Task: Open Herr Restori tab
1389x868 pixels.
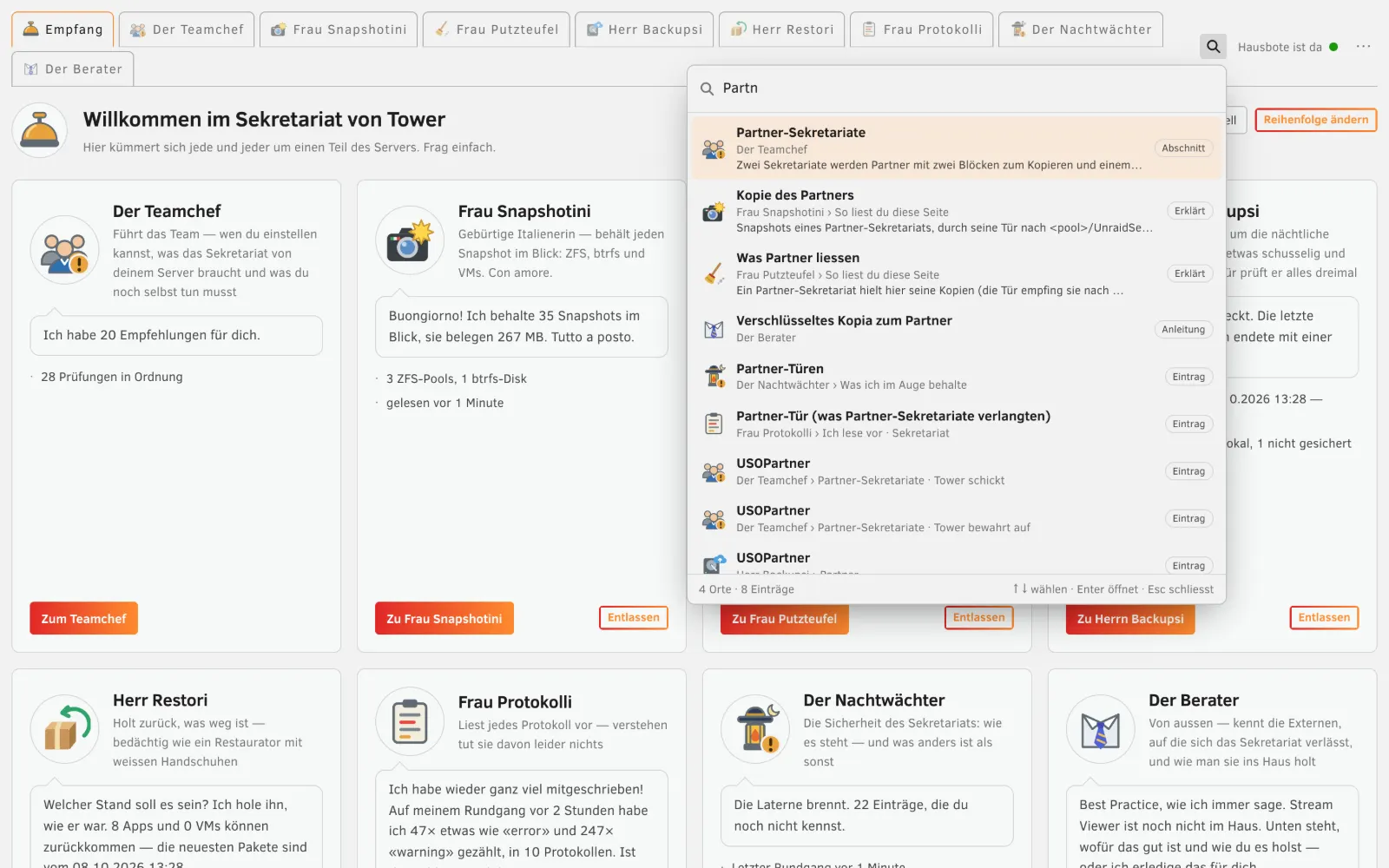Action: pyautogui.click(x=781, y=30)
